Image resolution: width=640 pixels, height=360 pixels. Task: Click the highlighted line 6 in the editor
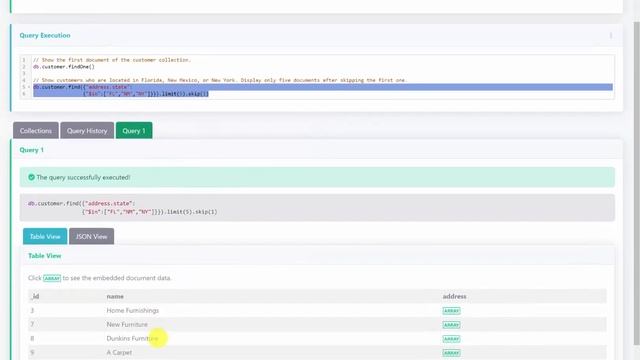[x=121, y=94]
